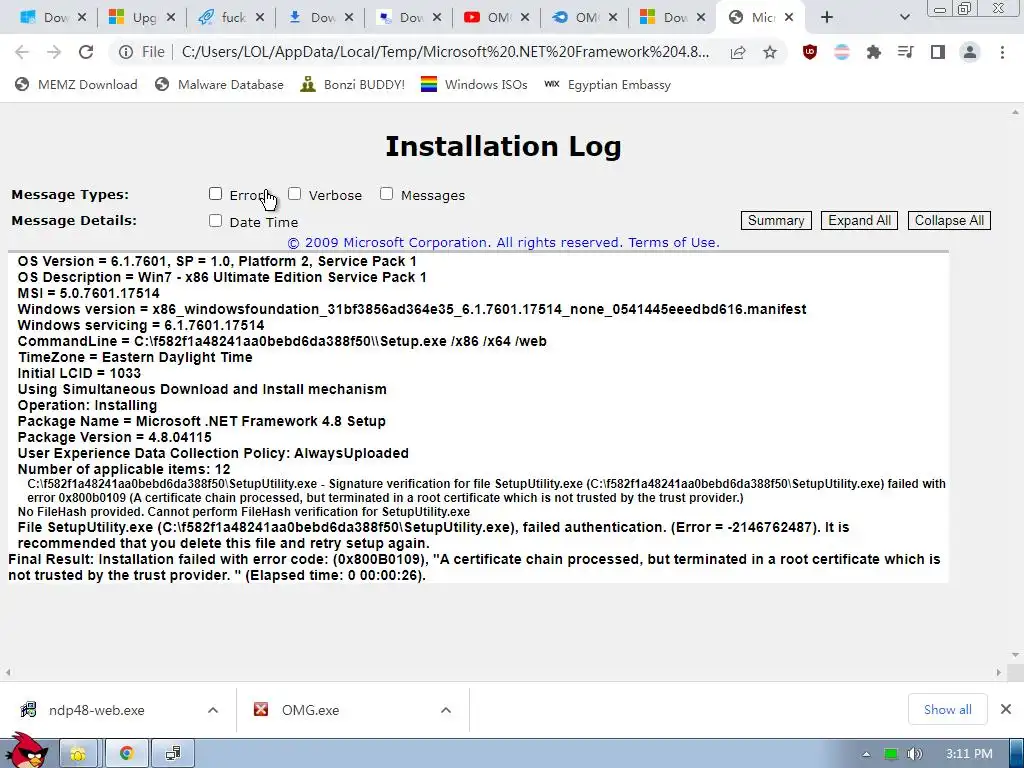The height and width of the screenshot is (768, 1024).
Task: Expand ndp48-web.exe download options chevron
Action: point(213,710)
